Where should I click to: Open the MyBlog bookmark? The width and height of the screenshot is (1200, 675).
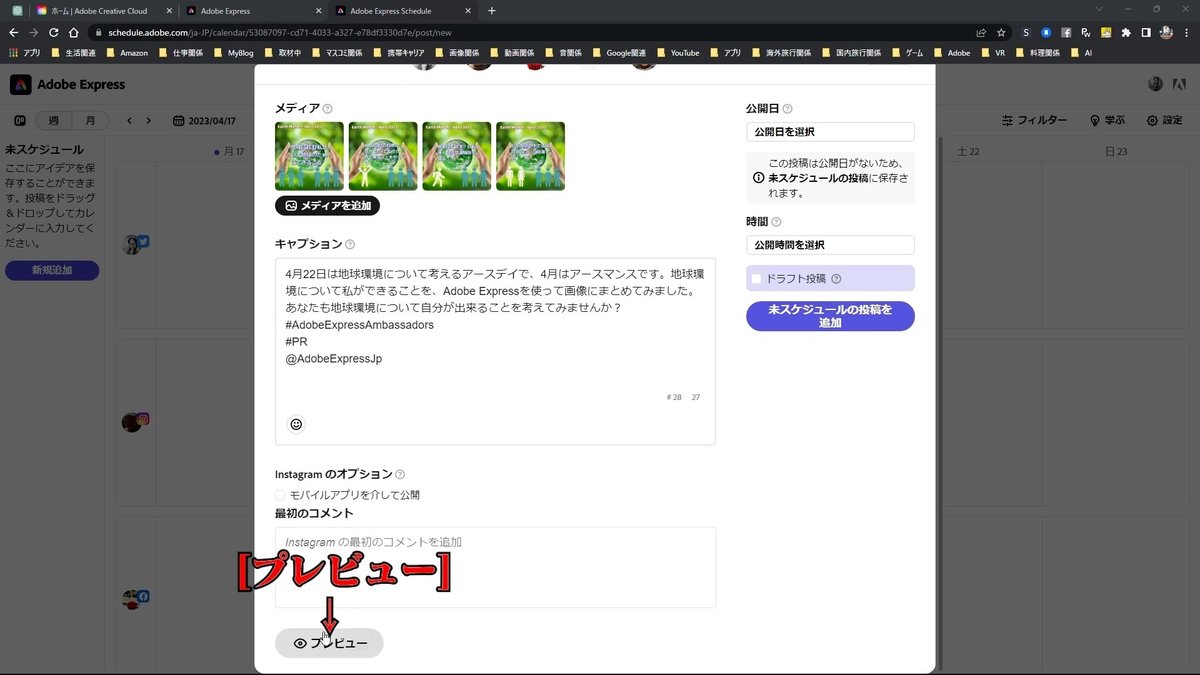point(233,53)
